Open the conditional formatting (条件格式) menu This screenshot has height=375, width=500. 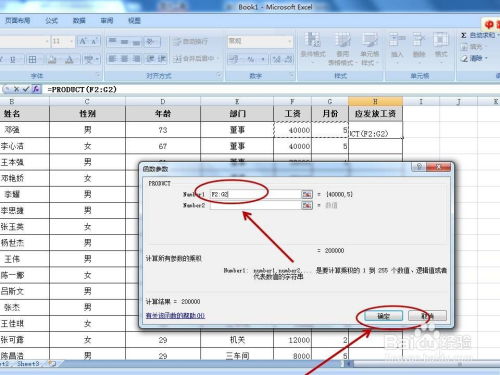click(313, 49)
